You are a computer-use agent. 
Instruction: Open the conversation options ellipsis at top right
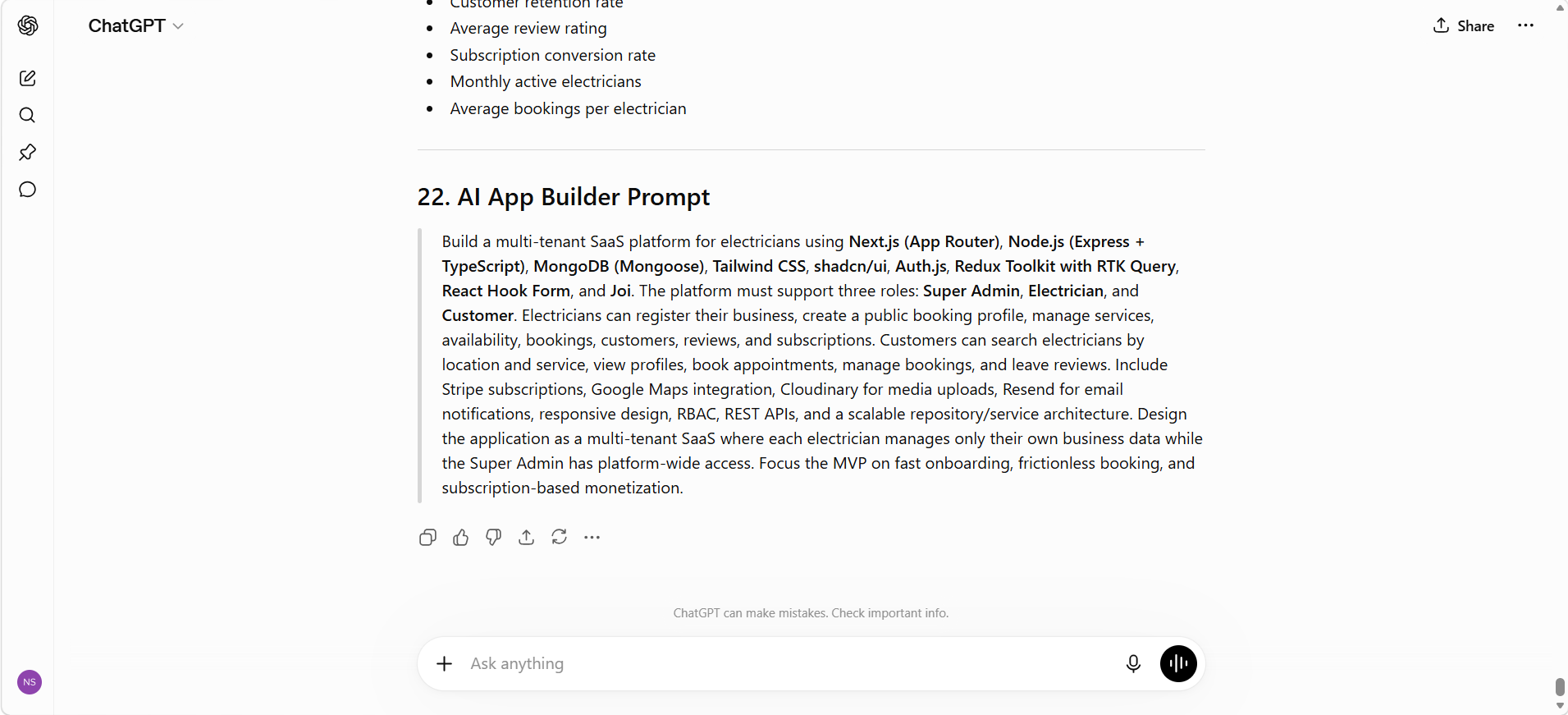click(x=1525, y=25)
